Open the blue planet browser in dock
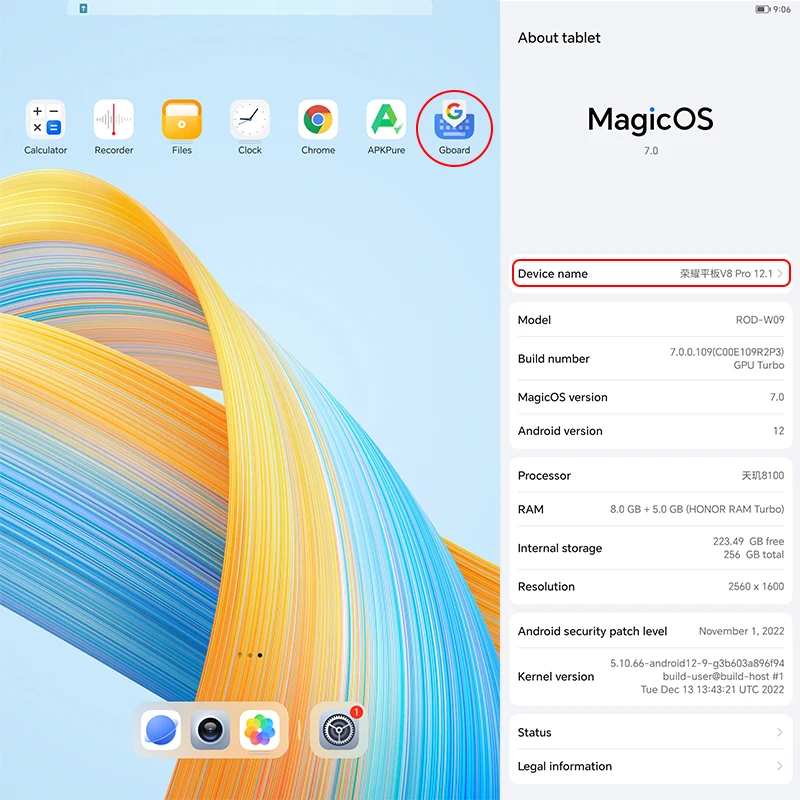Viewport: 800px width, 800px height. point(161,730)
